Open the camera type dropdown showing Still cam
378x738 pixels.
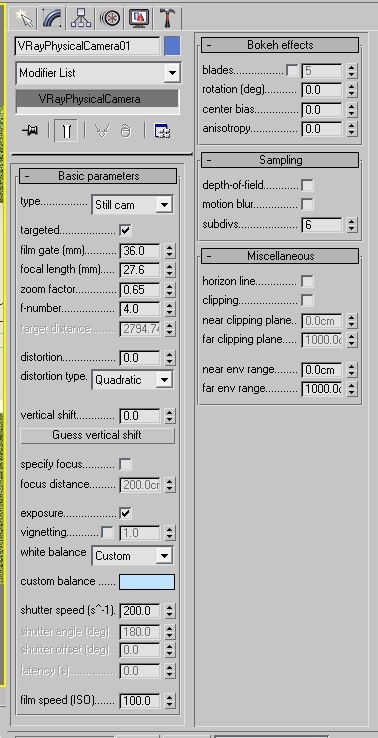coord(132,205)
